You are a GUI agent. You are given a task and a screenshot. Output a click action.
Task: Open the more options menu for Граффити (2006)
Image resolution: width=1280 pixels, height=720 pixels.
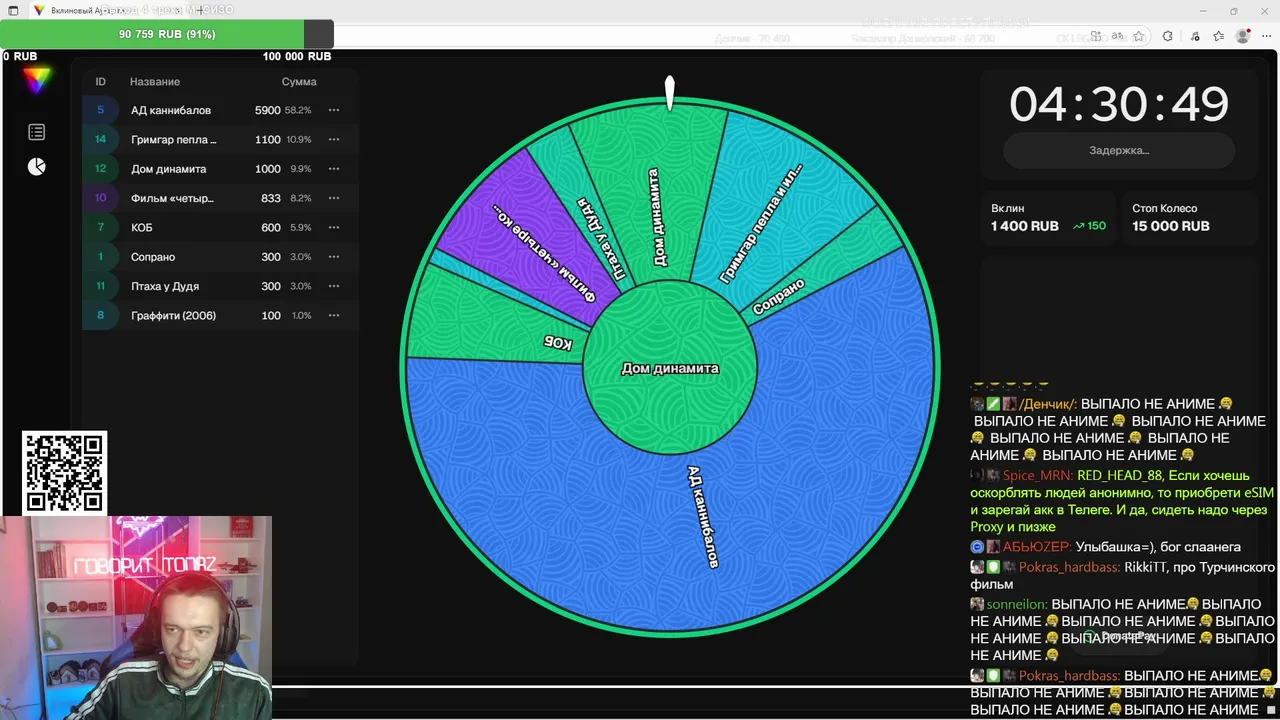(x=334, y=315)
